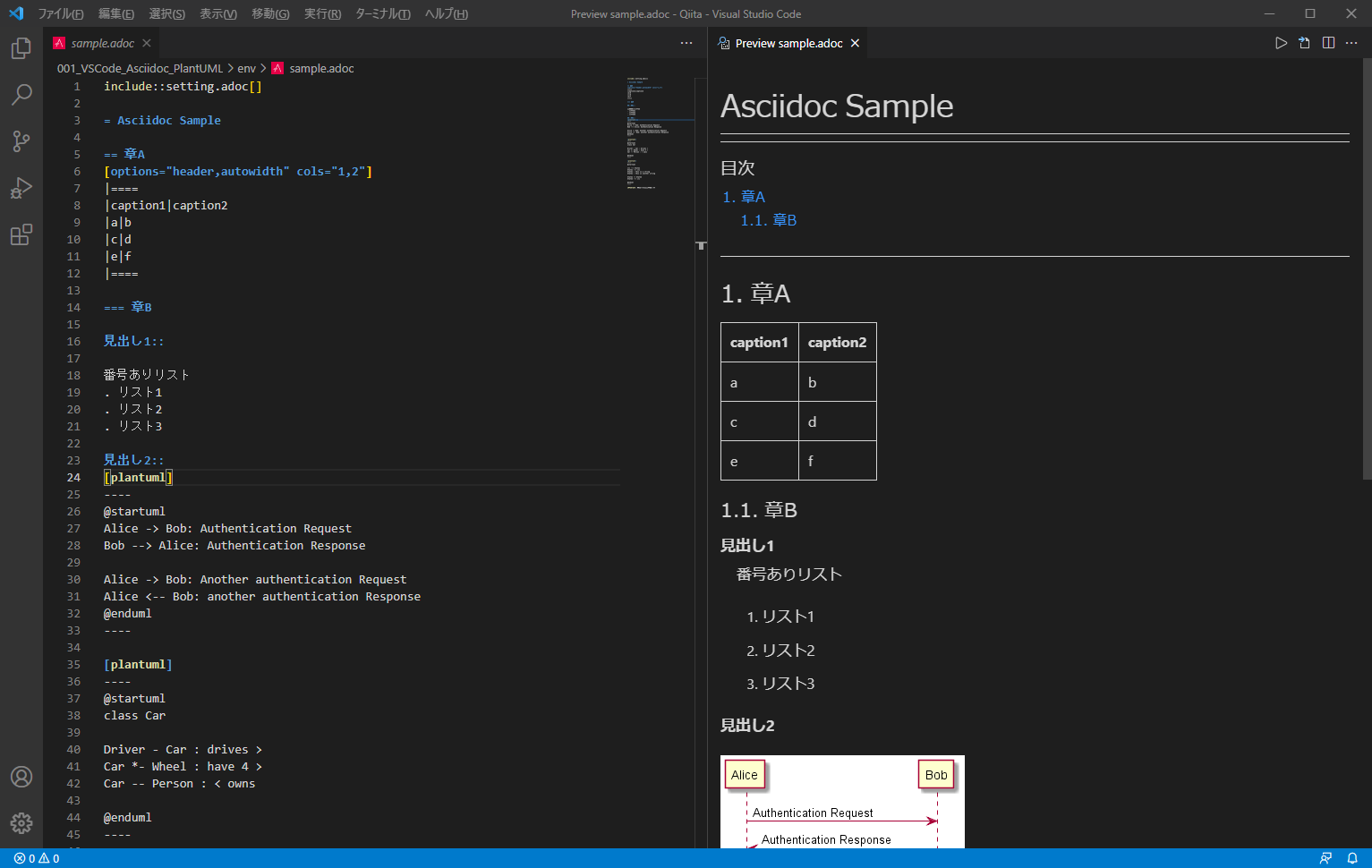Run the preview export icon in preview toolbar
1372x868 pixels.
1304,42
